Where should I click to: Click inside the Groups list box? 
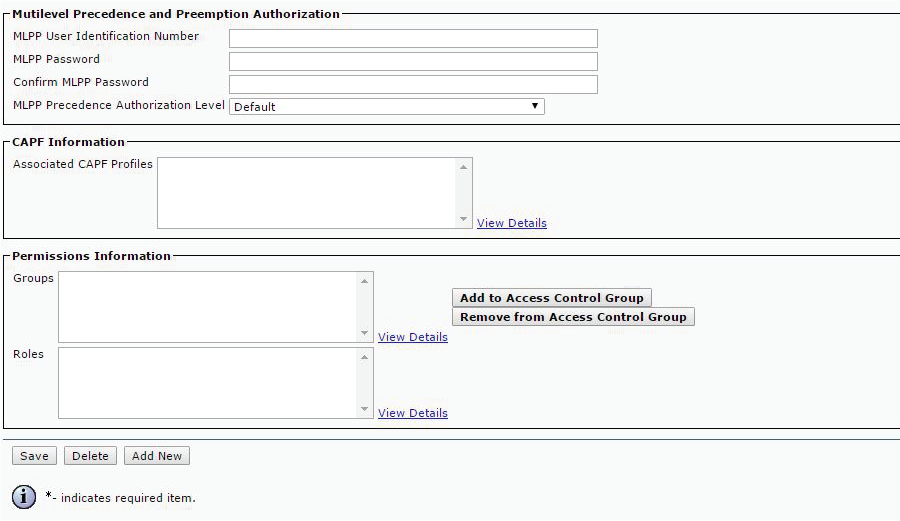(208, 307)
